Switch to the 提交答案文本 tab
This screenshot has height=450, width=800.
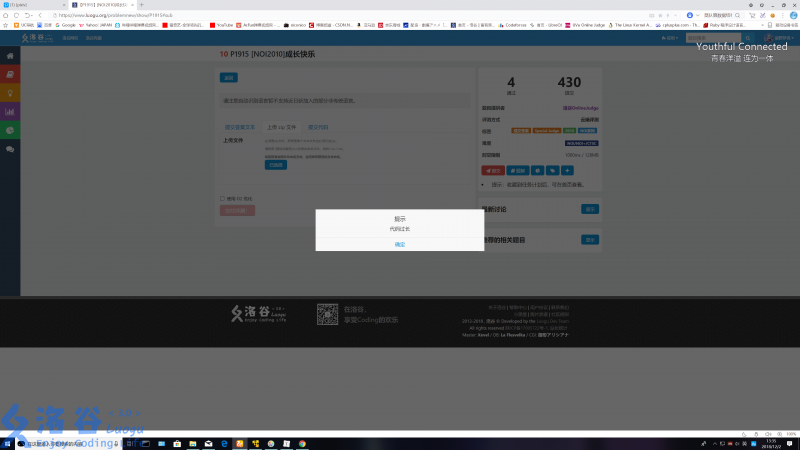point(239,128)
